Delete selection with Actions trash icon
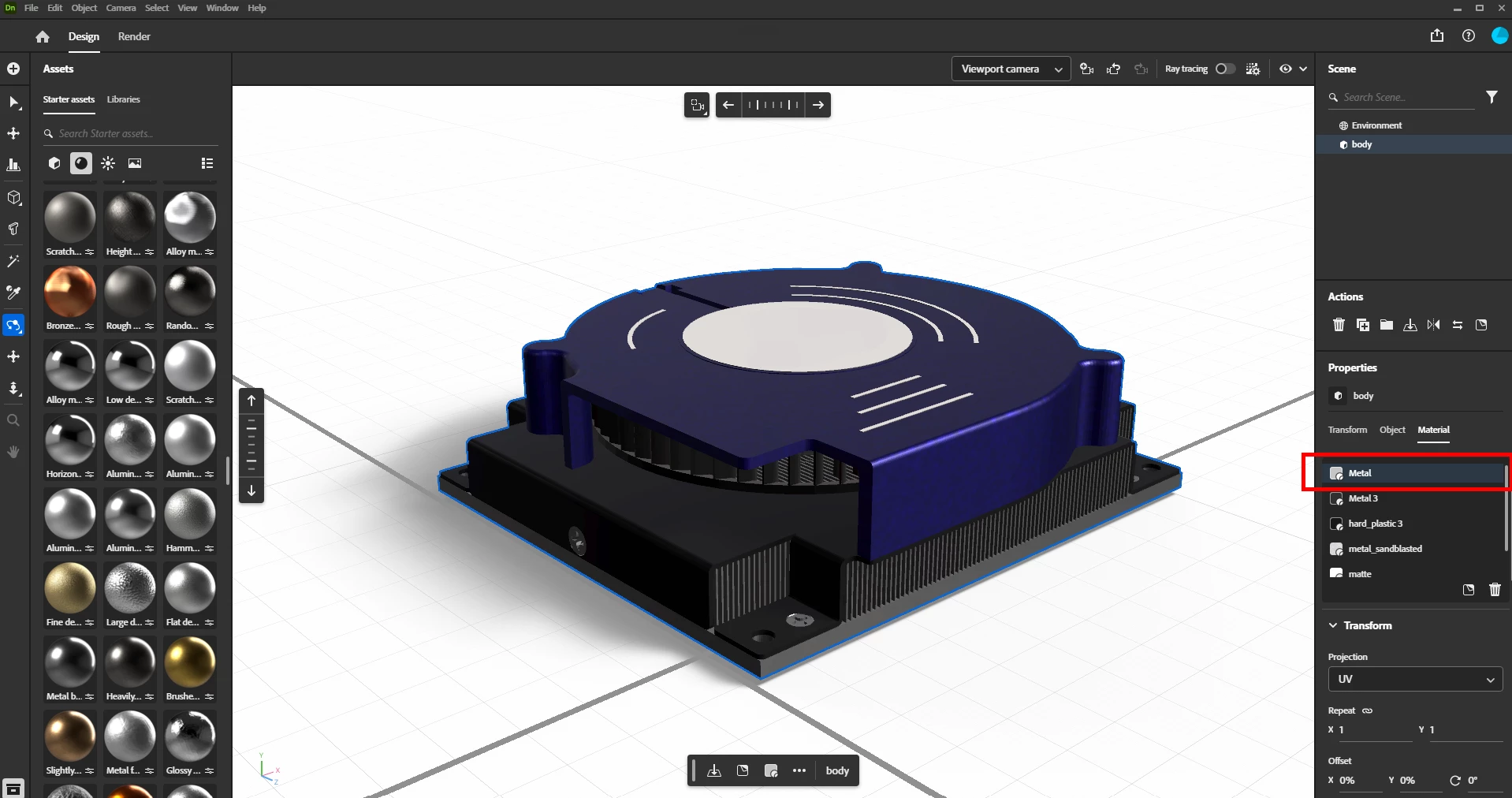1512x798 pixels. tap(1339, 325)
